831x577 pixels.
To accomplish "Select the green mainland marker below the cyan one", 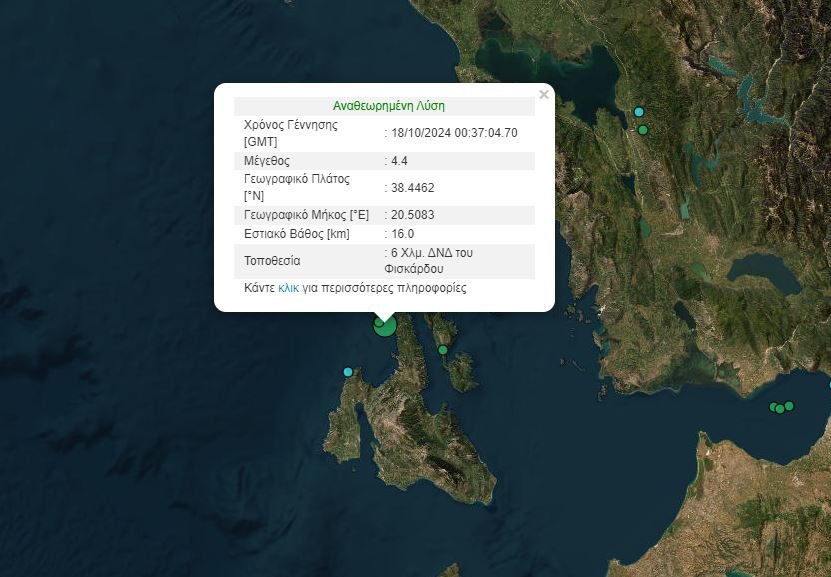I will tap(643, 130).
